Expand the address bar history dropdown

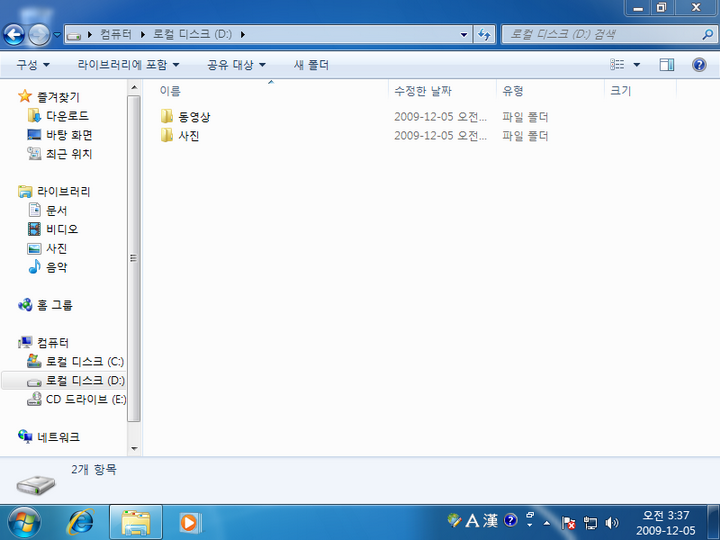pyautogui.click(x=464, y=34)
